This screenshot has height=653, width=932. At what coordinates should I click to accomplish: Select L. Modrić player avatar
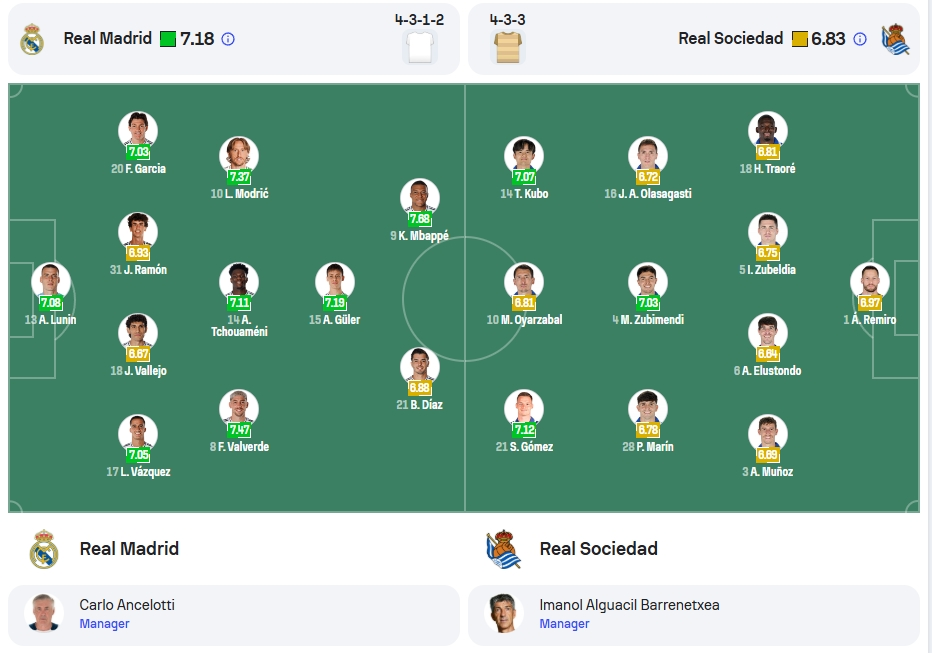[239, 156]
